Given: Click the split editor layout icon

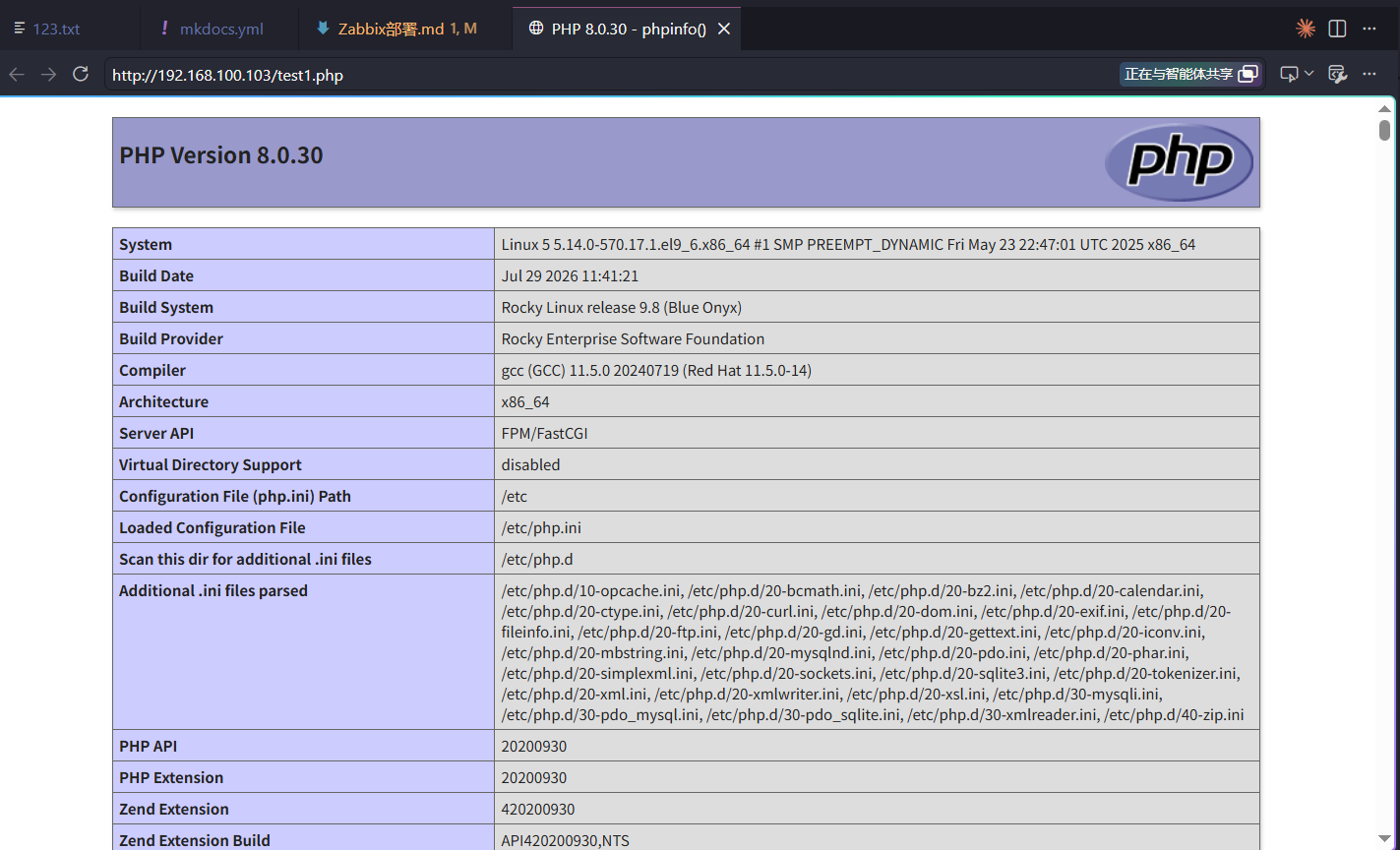Looking at the screenshot, I should pos(1337,29).
